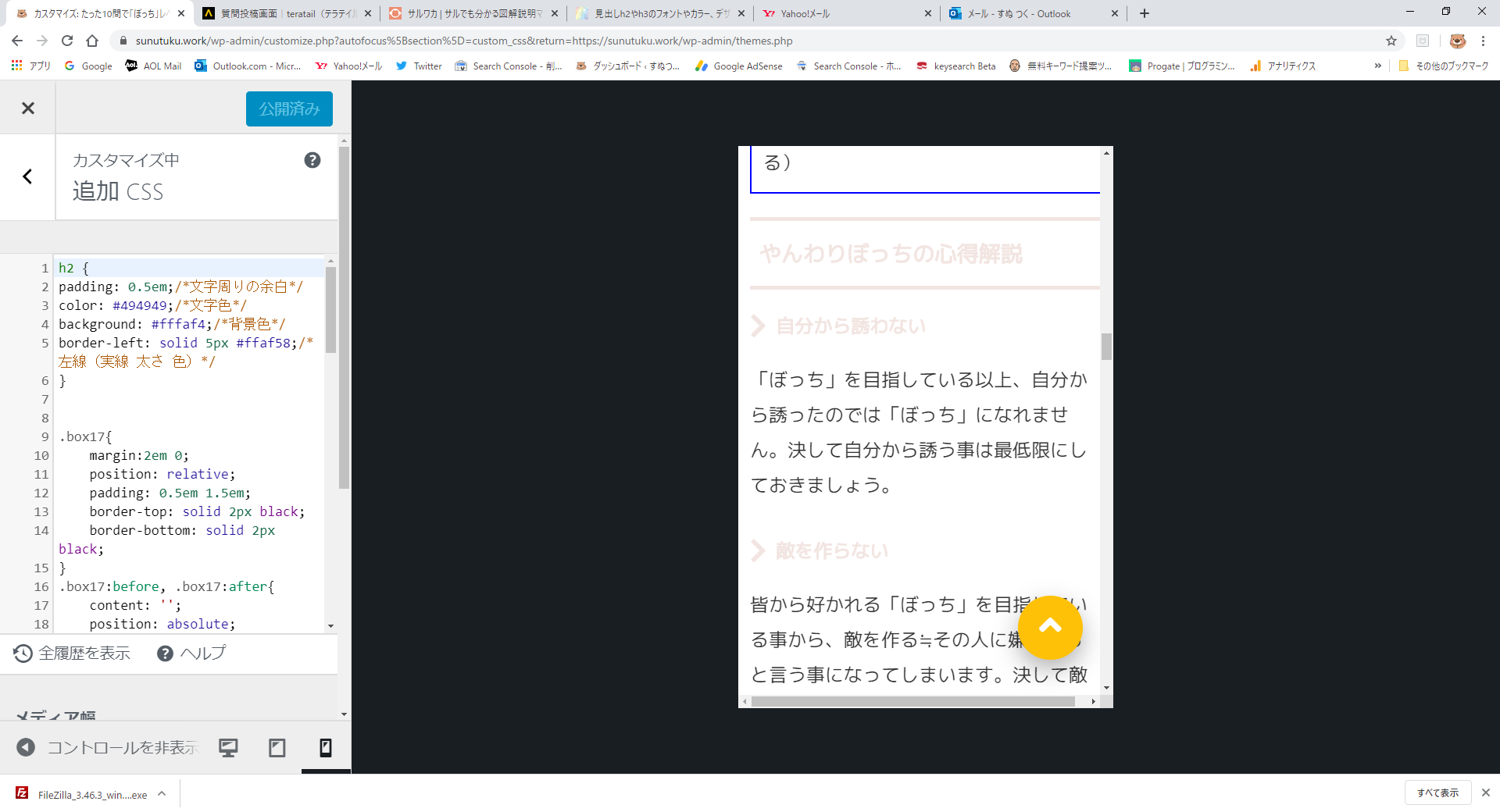Click the clock icon beside 全履歴を表示
Viewport: 1500px width, 812px height.
tap(21, 654)
